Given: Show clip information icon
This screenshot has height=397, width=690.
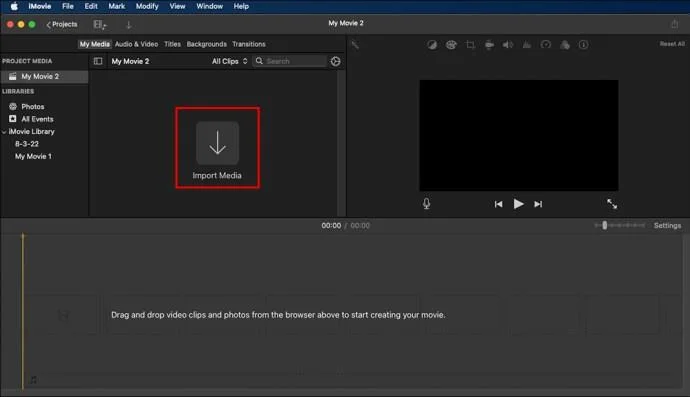Looking at the screenshot, I should tap(584, 44).
